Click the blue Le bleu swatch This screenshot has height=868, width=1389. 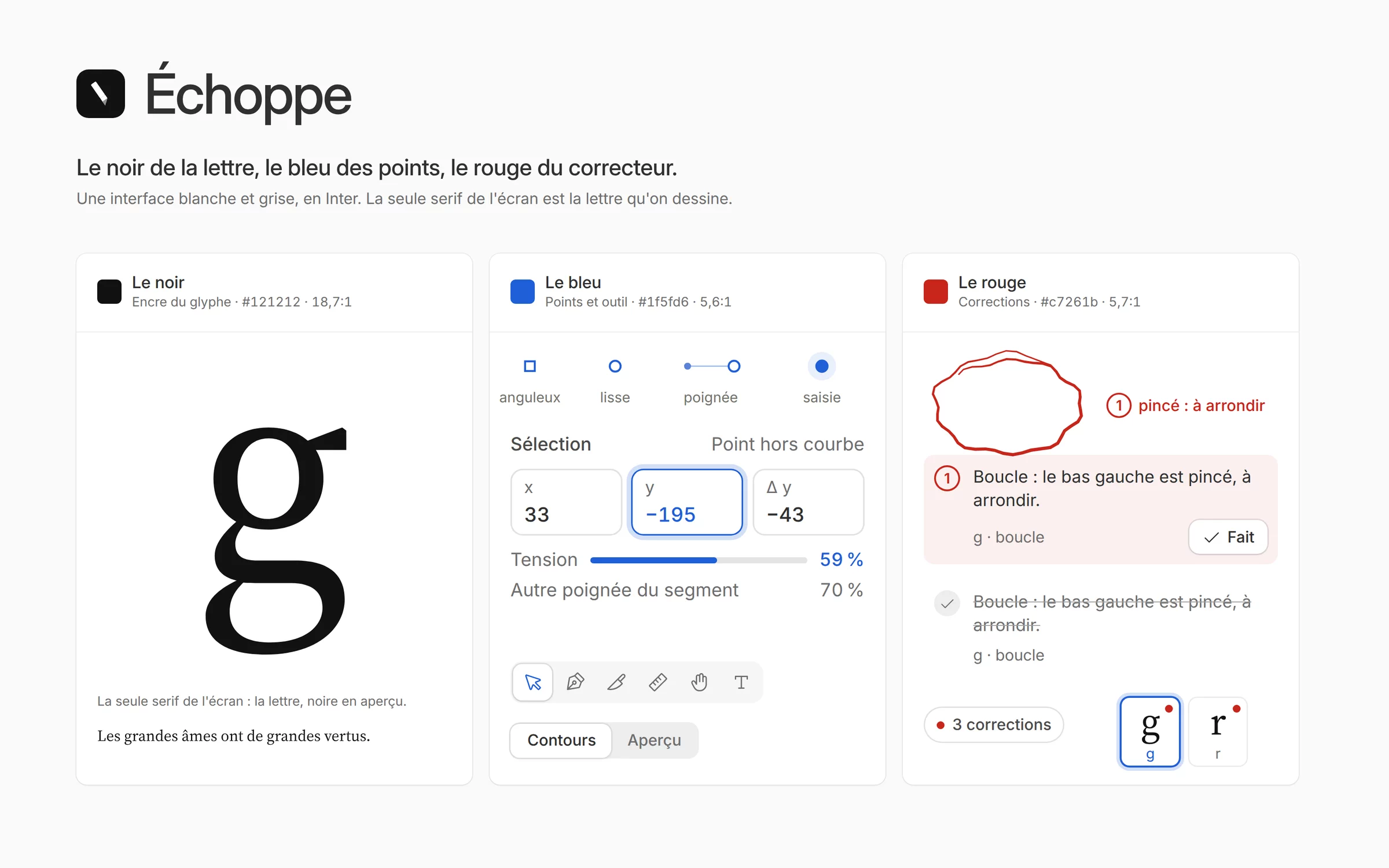click(x=523, y=292)
